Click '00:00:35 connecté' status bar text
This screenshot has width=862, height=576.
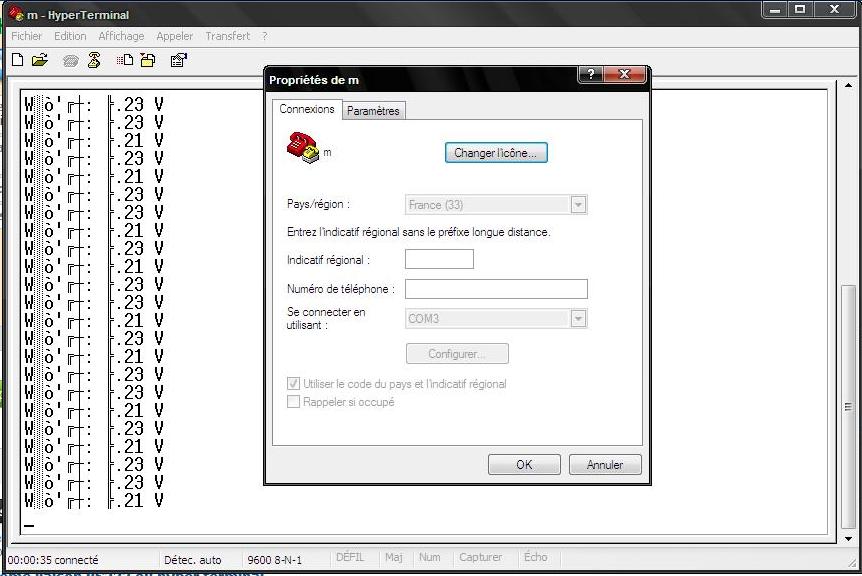[x=53, y=560]
